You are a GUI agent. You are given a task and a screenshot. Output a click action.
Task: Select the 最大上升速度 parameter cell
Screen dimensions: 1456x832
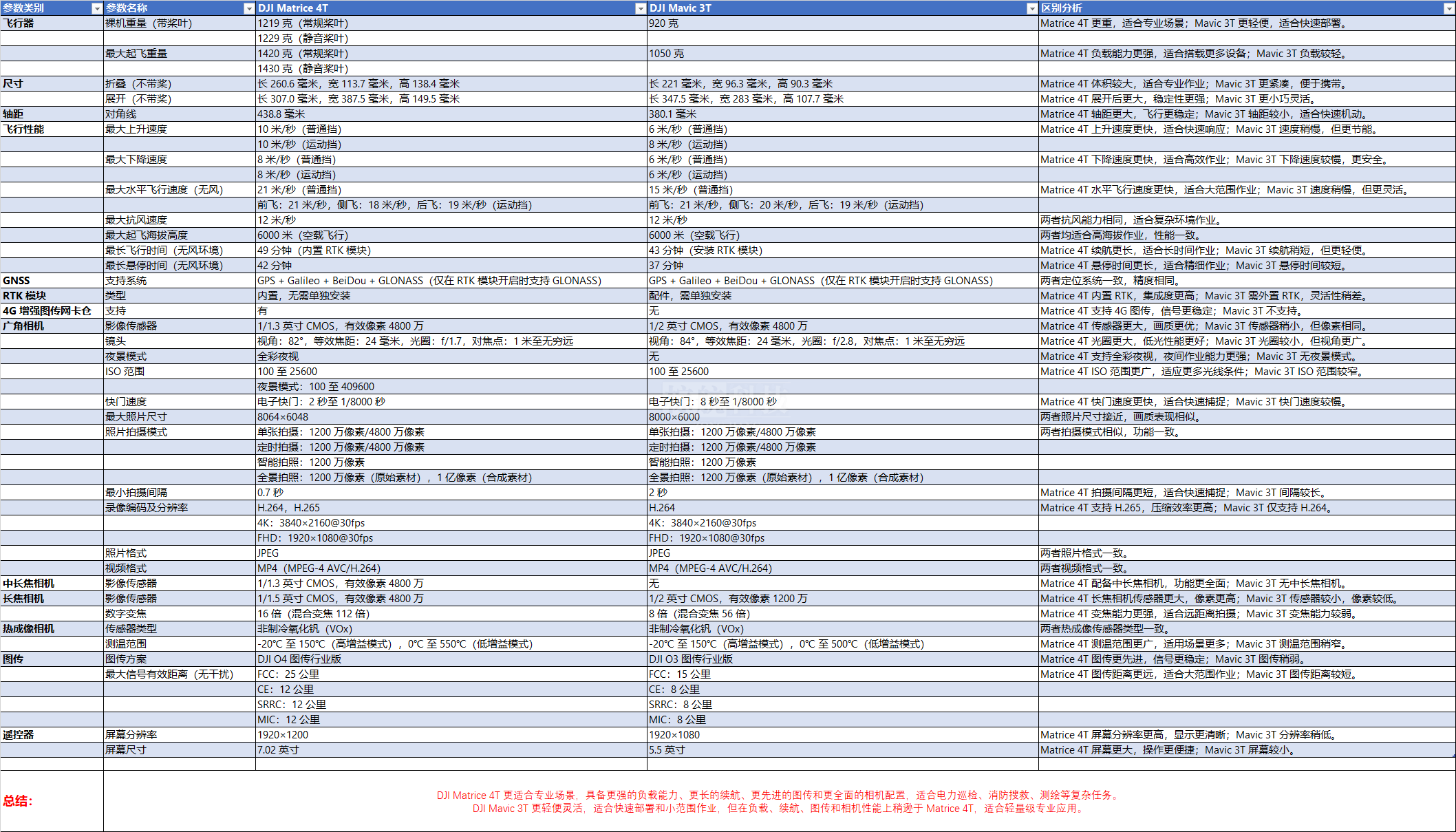point(179,129)
